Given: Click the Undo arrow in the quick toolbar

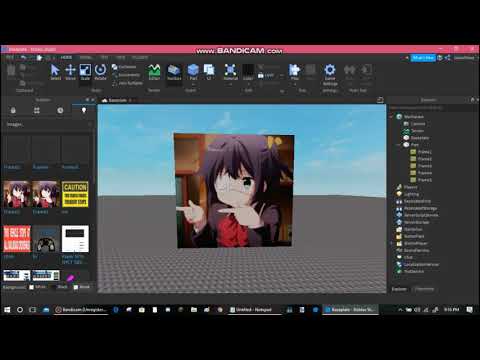Looking at the screenshot, I should pyautogui.click(x=23, y=58).
